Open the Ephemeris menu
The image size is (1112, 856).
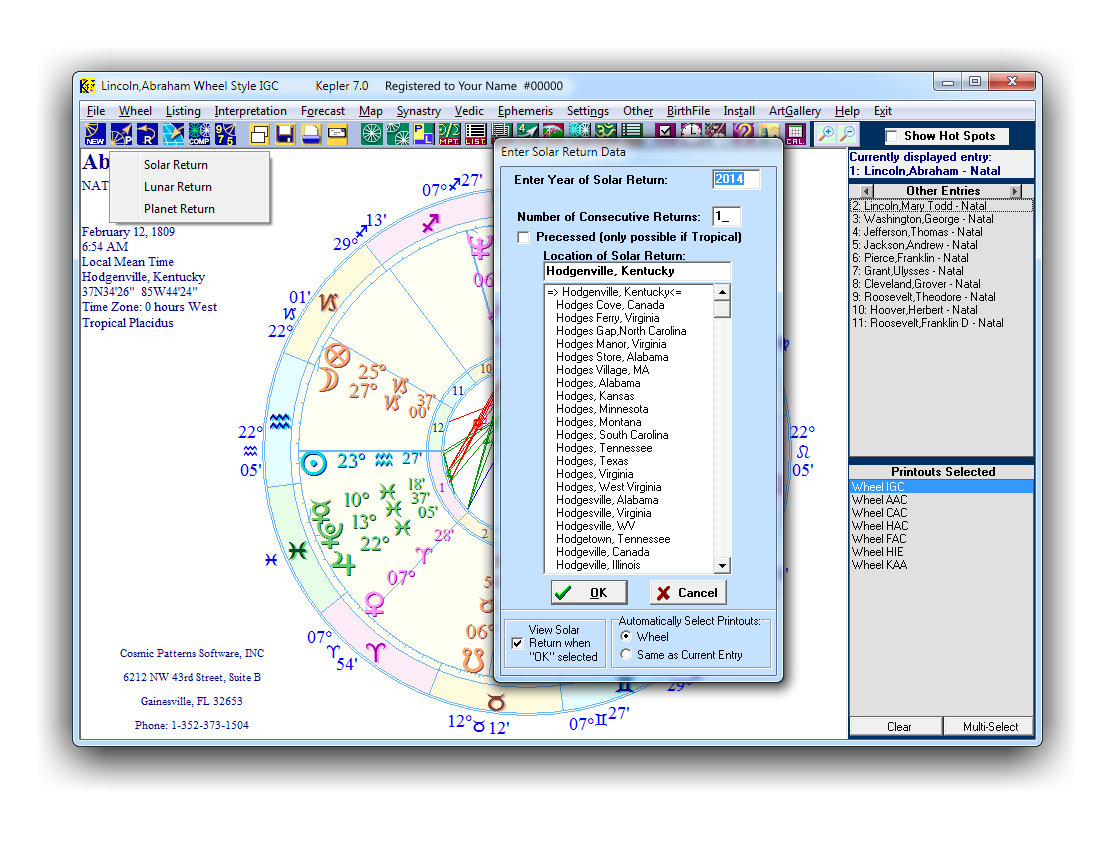point(525,111)
